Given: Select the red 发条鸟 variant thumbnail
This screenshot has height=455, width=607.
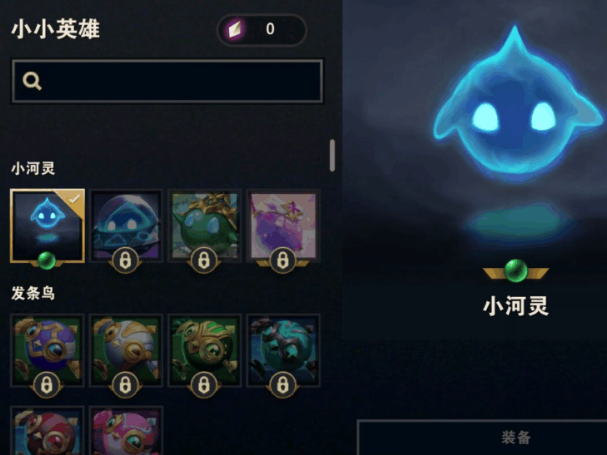Looking at the screenshot, I should coord(47,431).
